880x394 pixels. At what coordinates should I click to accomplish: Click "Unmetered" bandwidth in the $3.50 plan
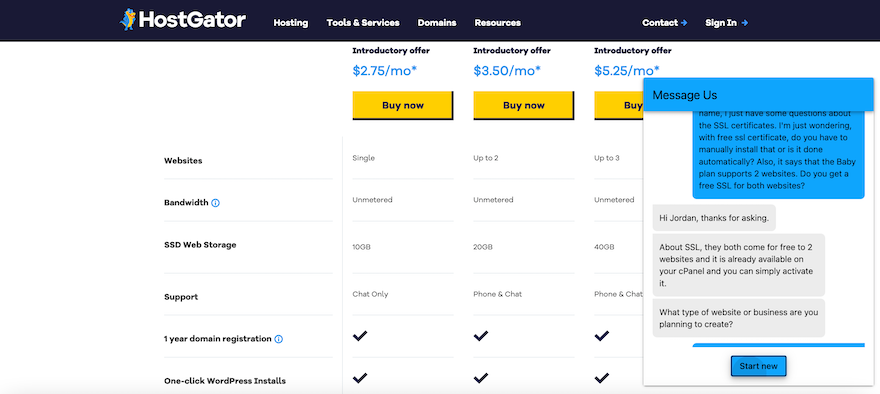[x=493, y=200]
